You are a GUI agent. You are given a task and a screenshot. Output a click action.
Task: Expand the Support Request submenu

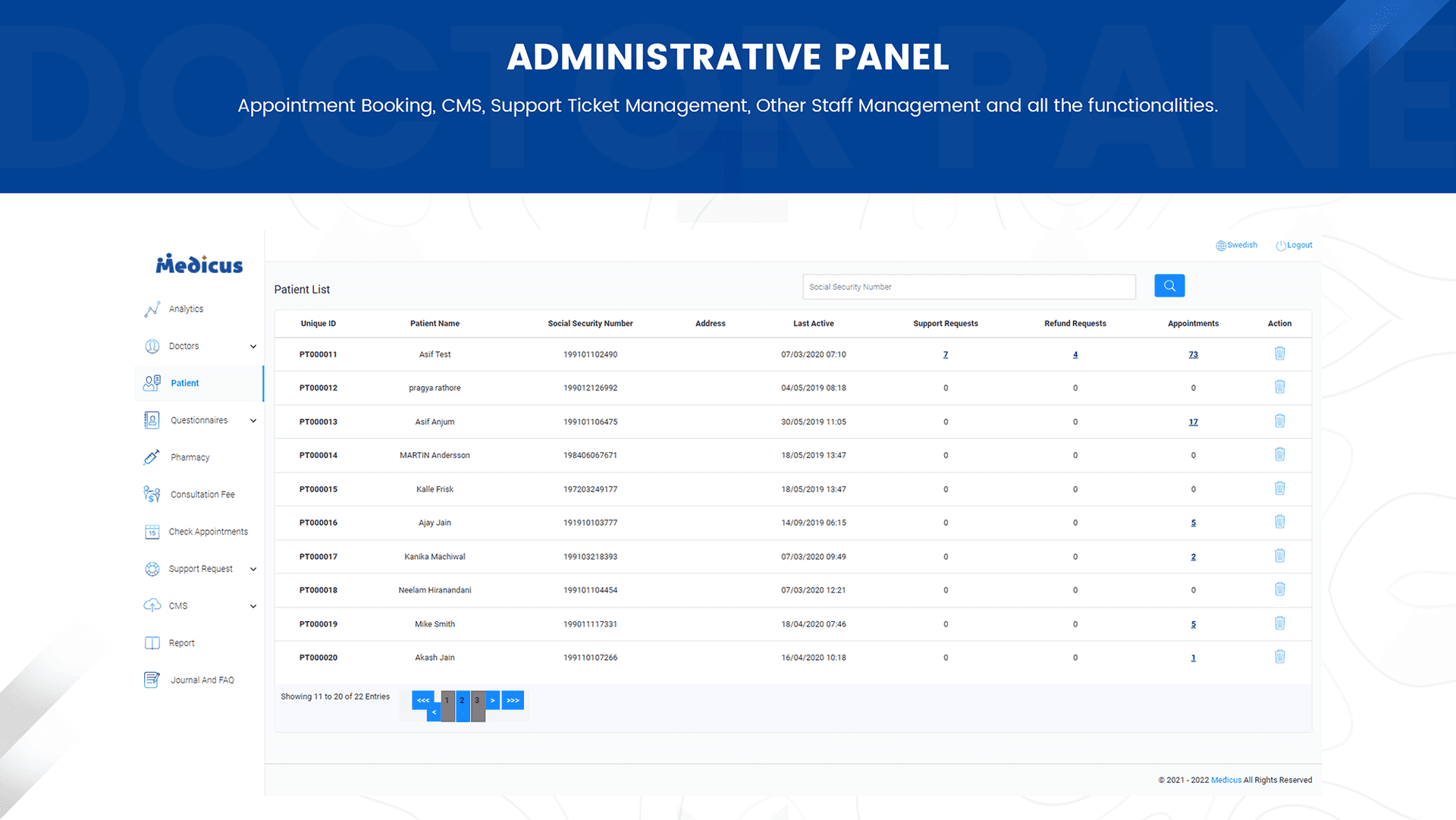pos(253,570)
